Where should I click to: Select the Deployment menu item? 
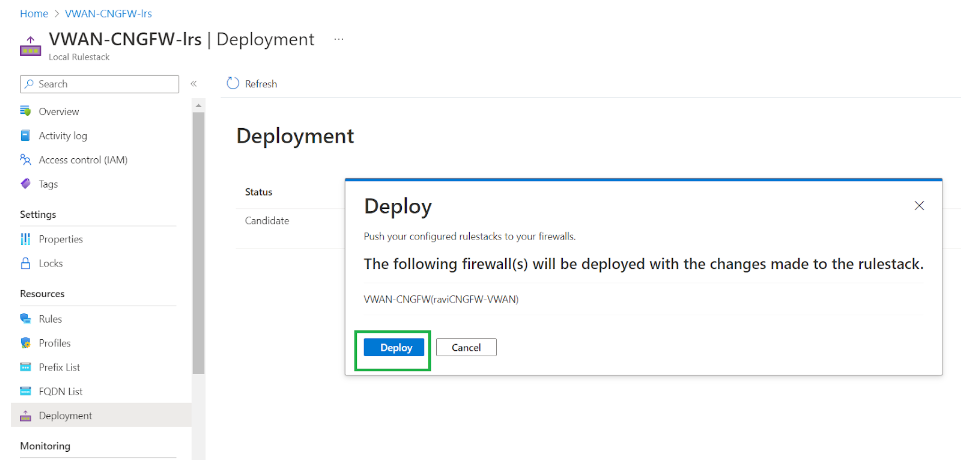65,415
